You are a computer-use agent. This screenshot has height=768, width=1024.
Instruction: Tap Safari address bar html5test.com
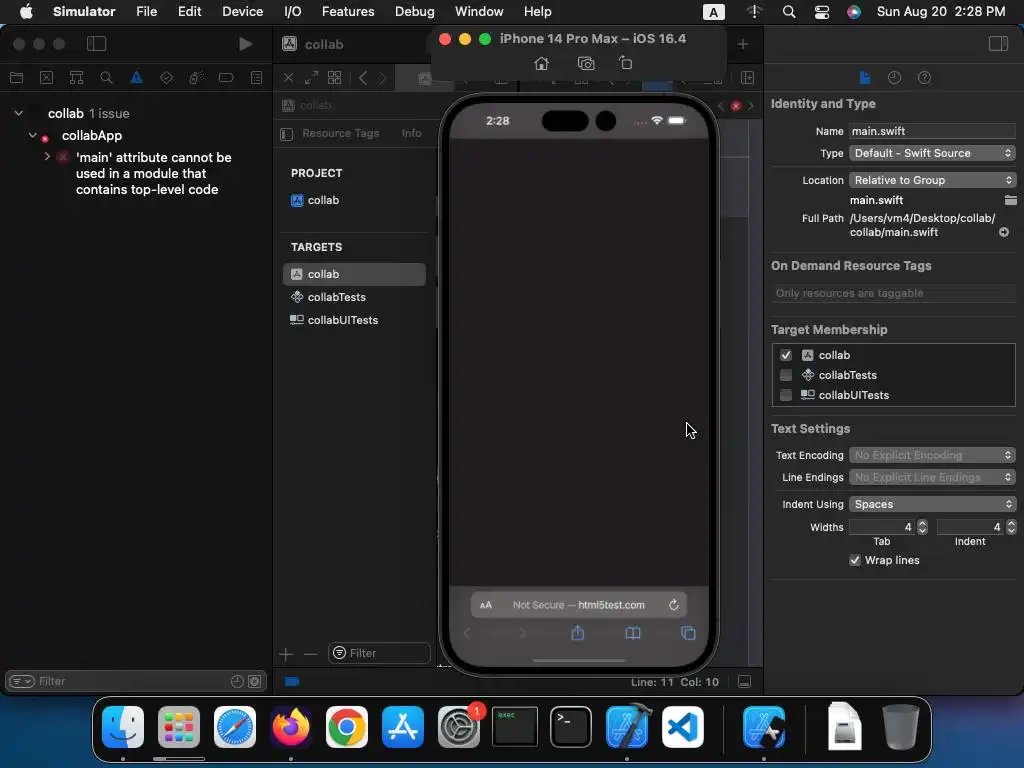579,605
